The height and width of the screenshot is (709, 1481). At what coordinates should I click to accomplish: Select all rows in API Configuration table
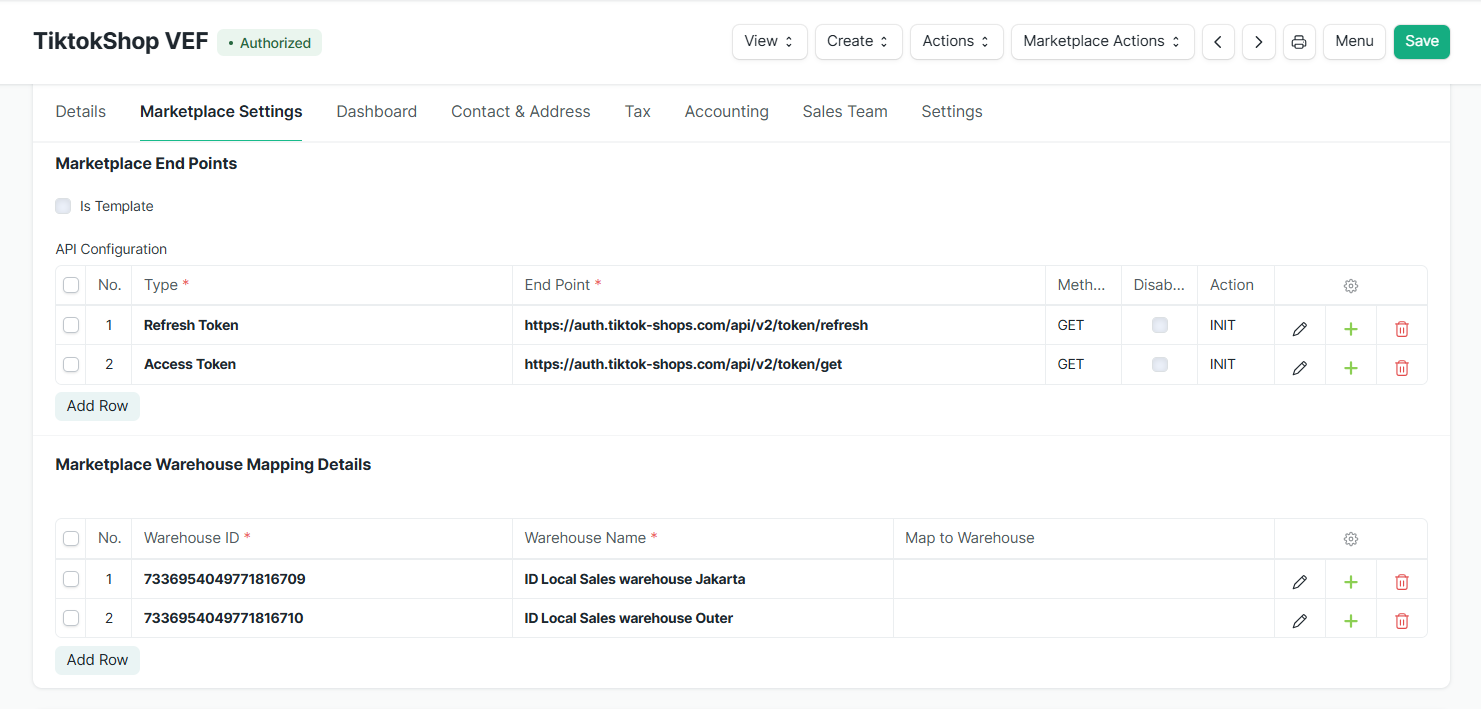pyautogui.click(x=71, y=285)
